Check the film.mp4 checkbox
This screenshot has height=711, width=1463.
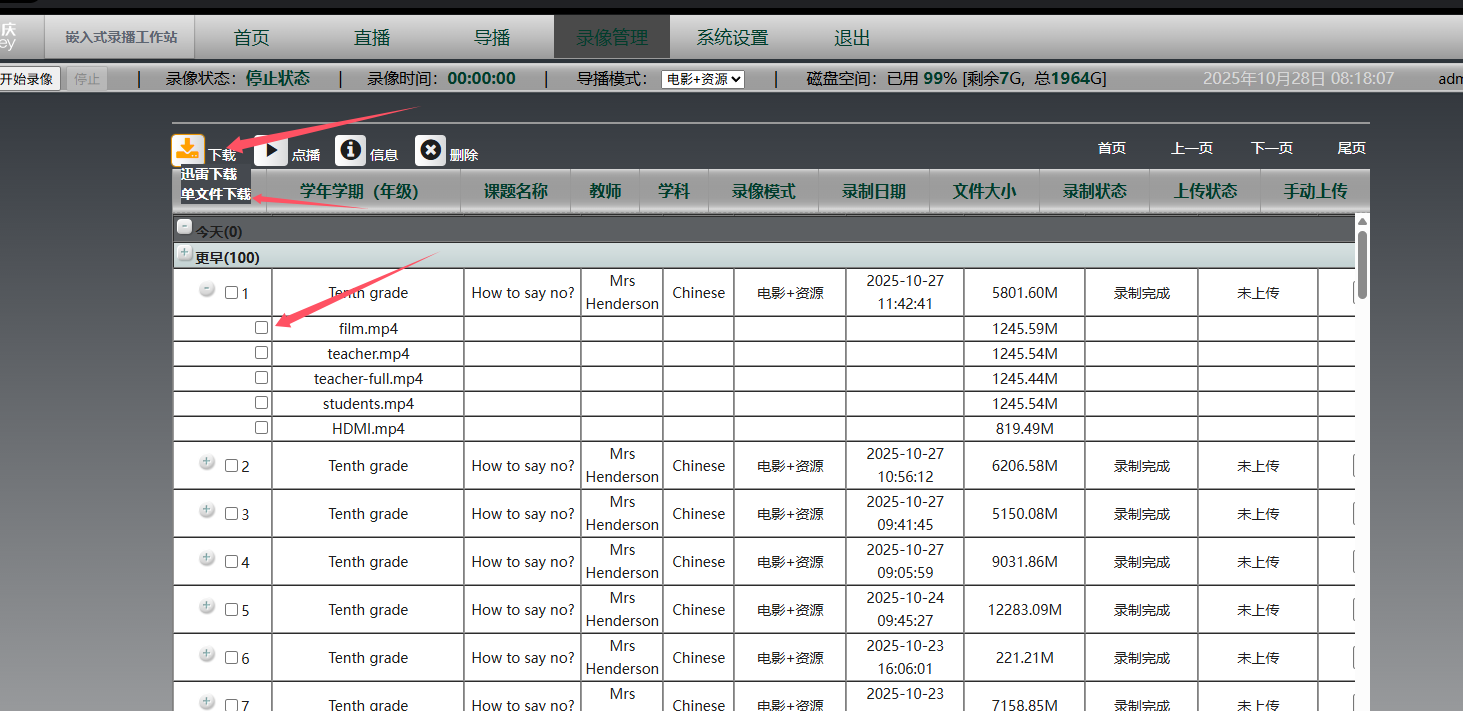click(261, 327)
